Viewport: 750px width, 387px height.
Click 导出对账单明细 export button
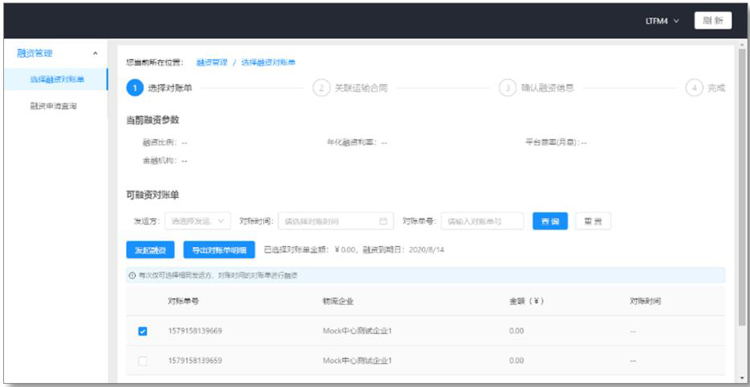(219, 250)
